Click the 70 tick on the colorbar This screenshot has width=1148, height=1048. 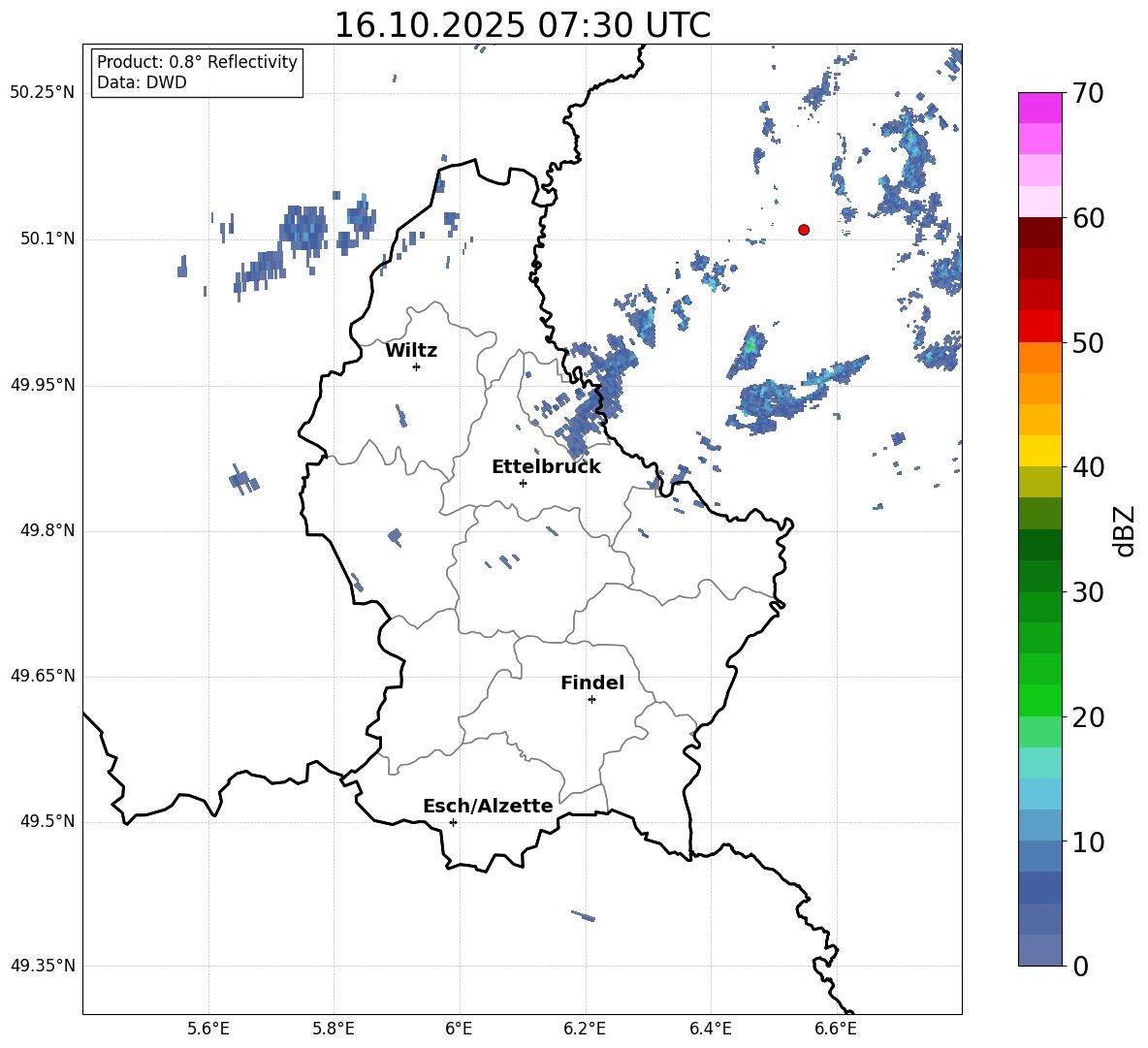[1087, 93]
